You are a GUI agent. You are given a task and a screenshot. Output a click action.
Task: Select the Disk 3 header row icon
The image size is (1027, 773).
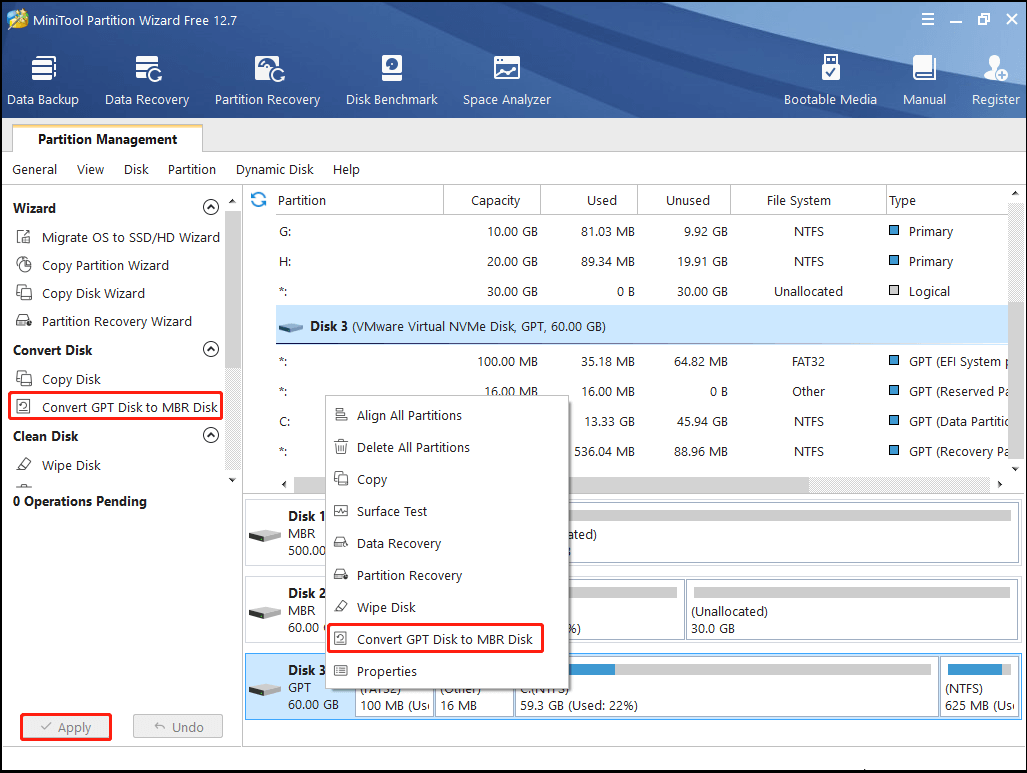pyautogui.click(x=291, y=327)
